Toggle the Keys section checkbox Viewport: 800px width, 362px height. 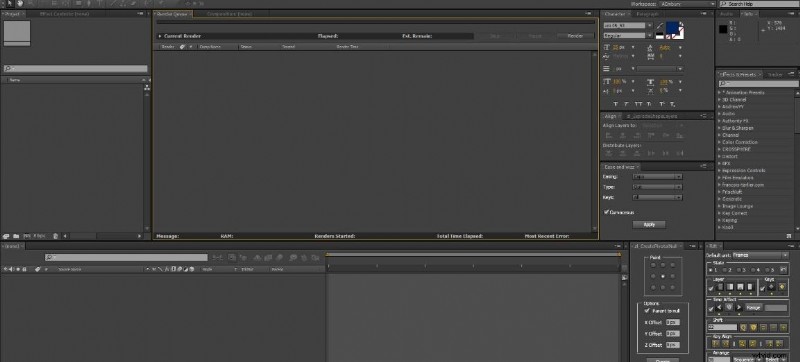pos(762,289)
